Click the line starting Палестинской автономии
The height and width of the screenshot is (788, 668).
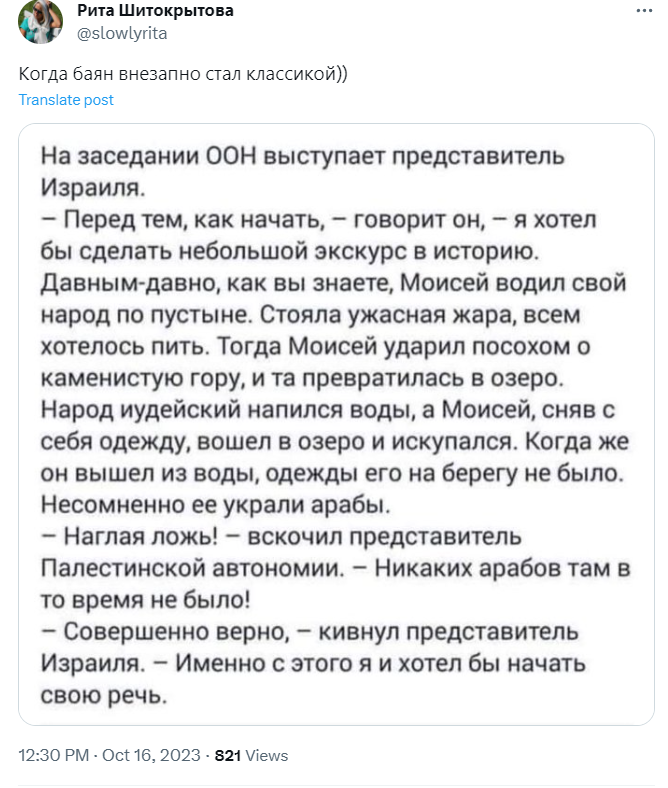(336, 568)
